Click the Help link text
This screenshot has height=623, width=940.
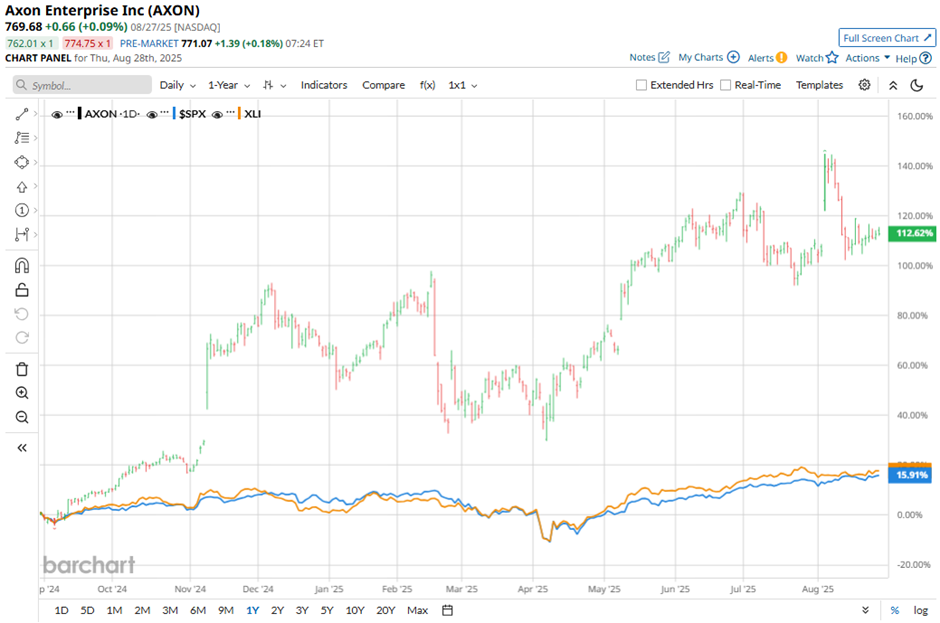click(906, 58)
